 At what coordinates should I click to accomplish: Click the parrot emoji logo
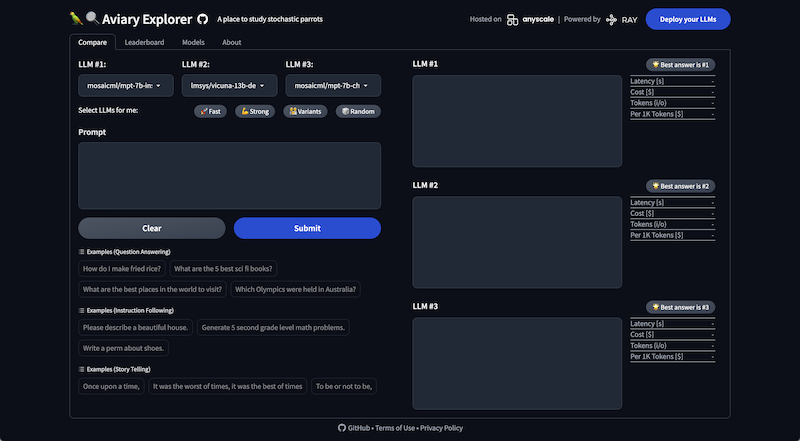(76, 18)
